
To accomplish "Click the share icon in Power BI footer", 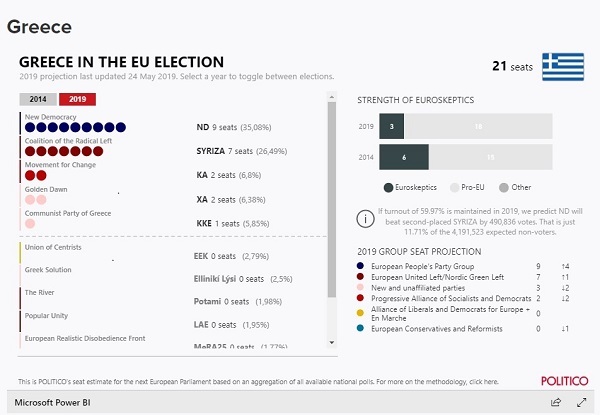I will 555,402.
